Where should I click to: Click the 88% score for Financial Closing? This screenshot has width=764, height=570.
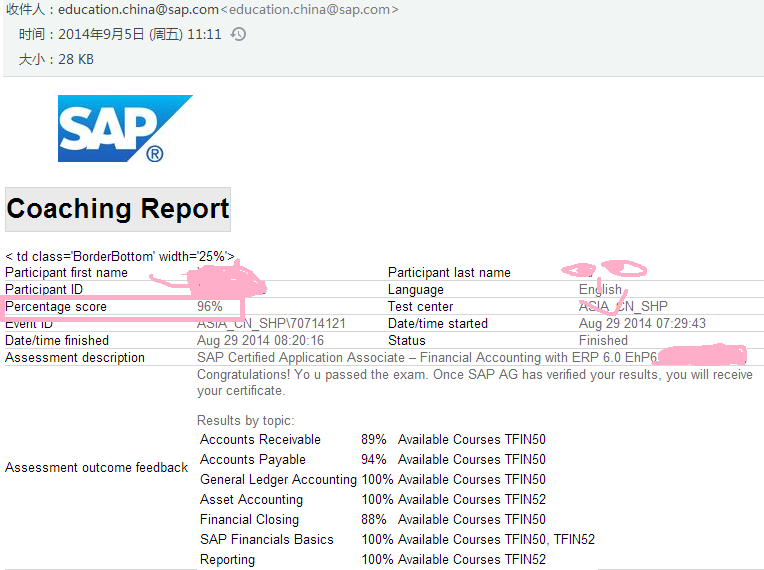point(374,519)
